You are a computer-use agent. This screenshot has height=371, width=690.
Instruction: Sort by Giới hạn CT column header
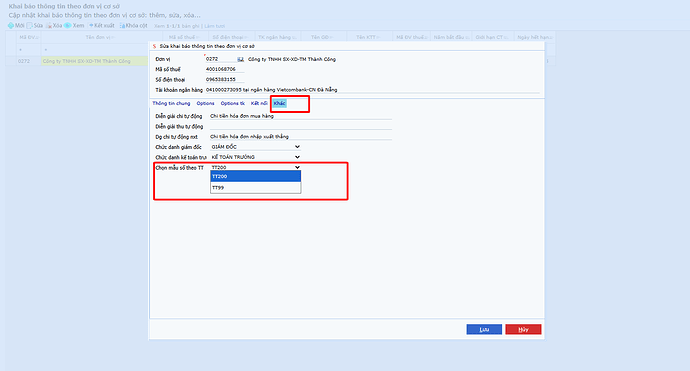click(x=492, y=37)
